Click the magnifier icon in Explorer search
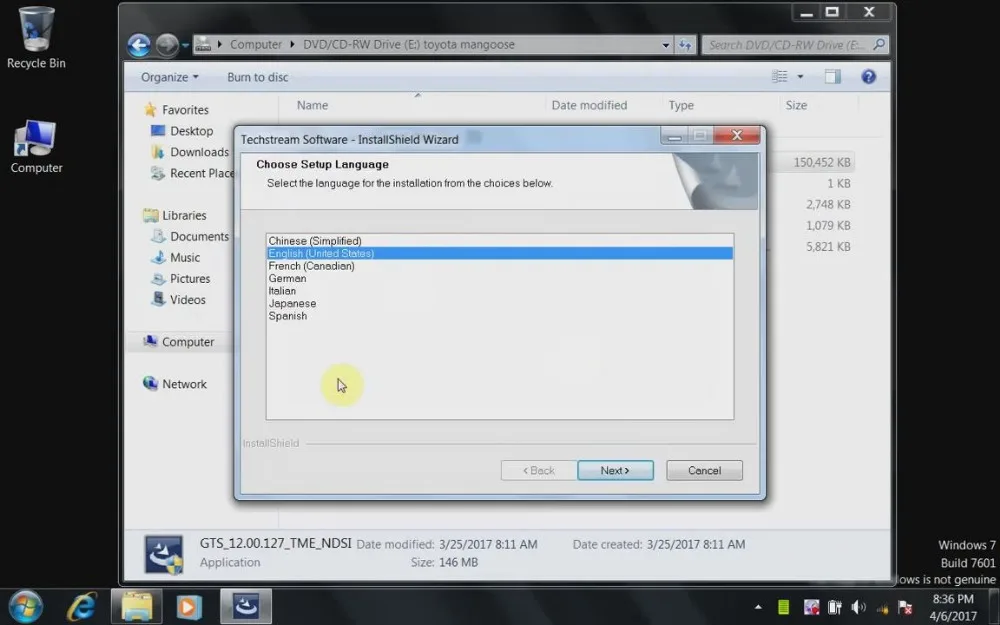Image resolution: width=1000 pixels, height=625 pixels. [879, 45]
